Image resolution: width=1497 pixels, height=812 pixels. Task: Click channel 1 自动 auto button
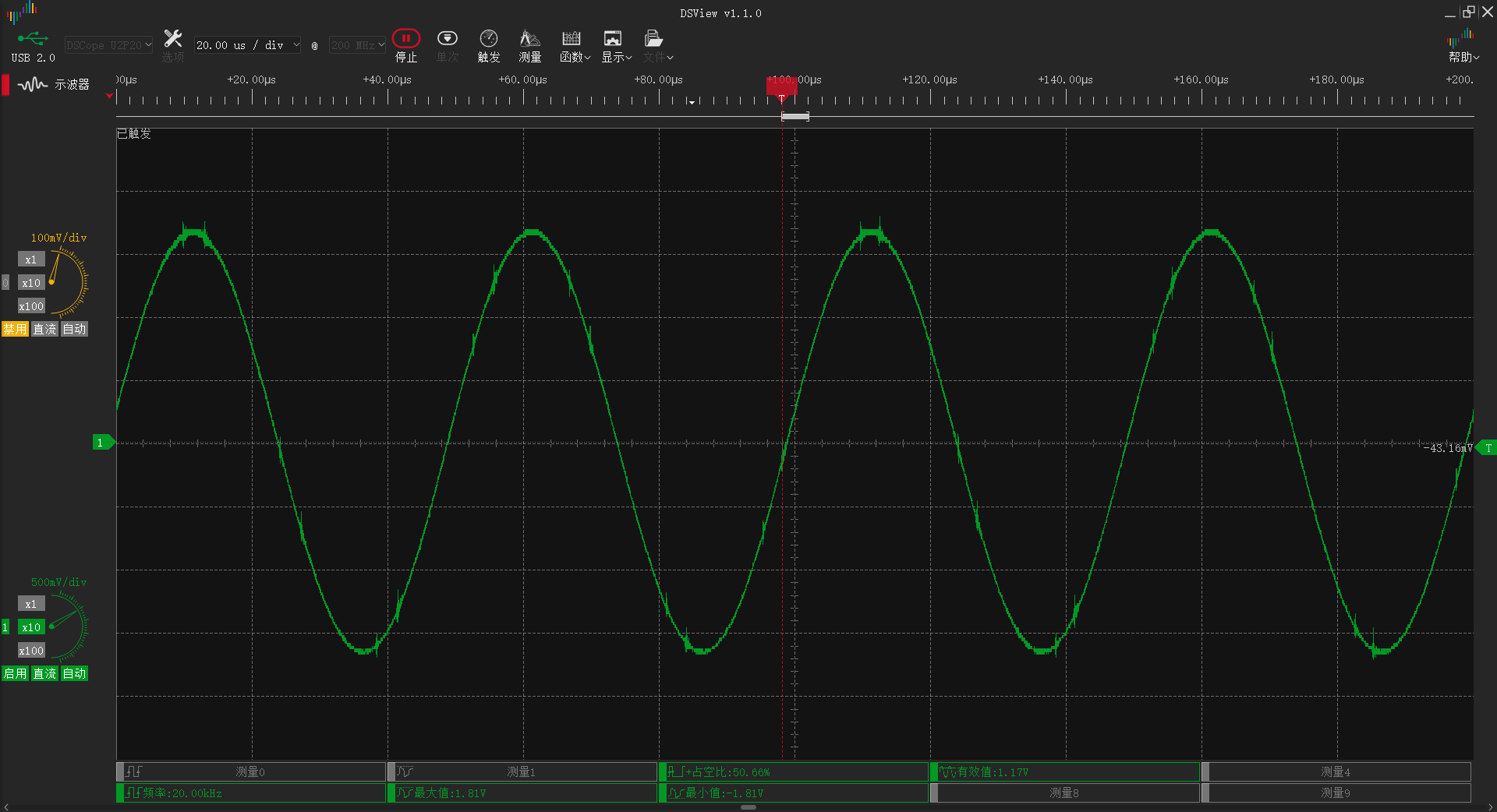[74, 673]
